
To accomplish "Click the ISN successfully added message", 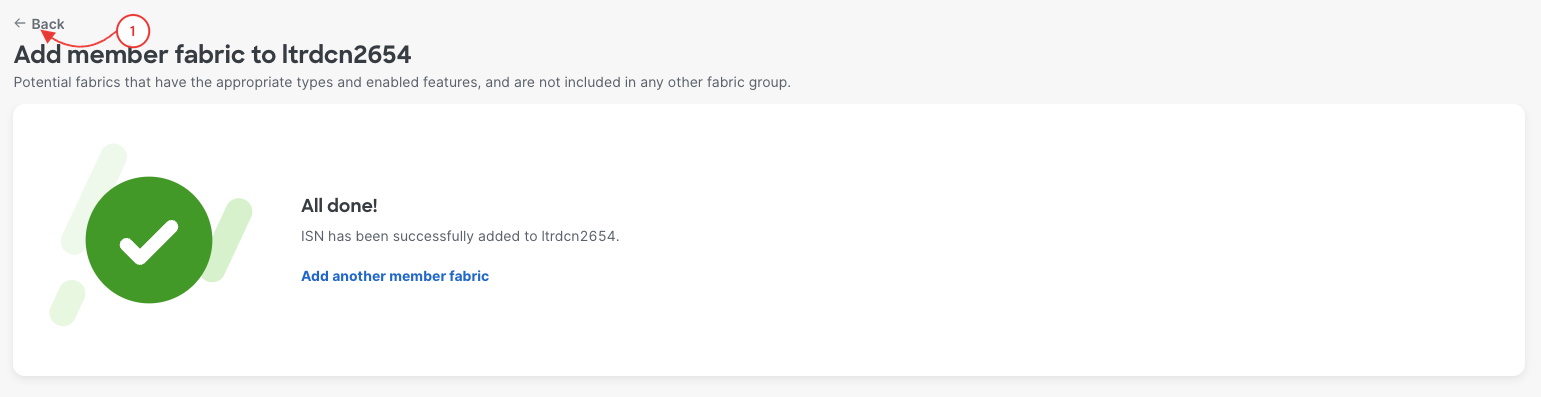I will (x=461, y=237).
